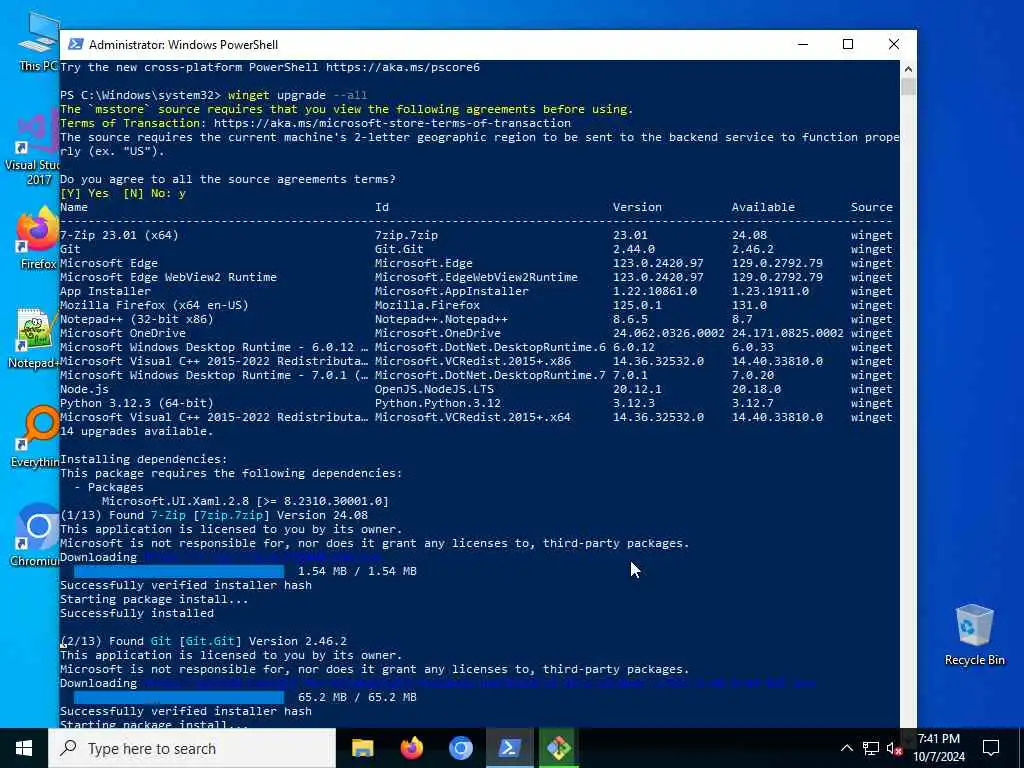Click the Git download URL after 'Downloading'

479,683
